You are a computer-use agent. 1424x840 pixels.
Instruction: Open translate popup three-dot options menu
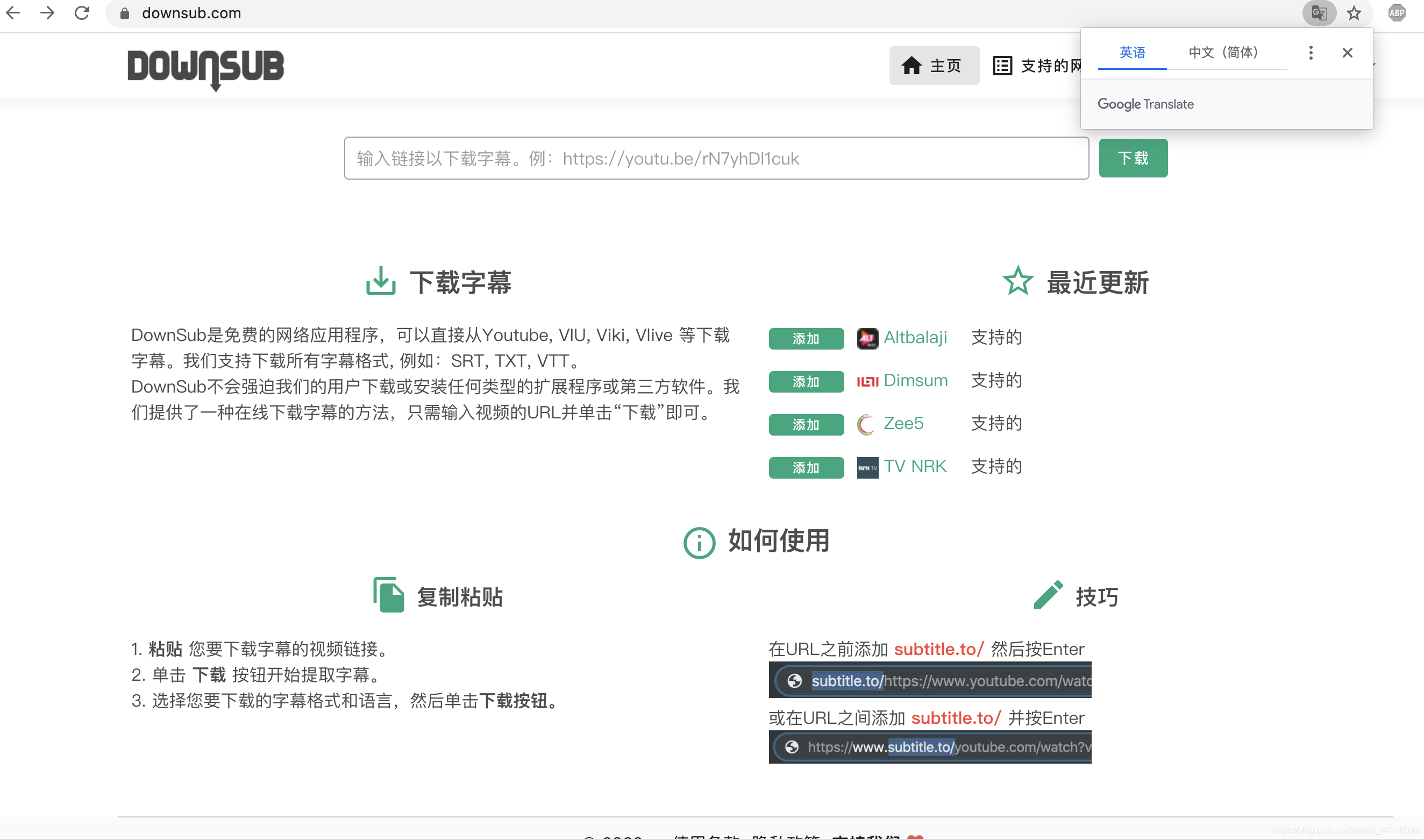pos(1311,53)
